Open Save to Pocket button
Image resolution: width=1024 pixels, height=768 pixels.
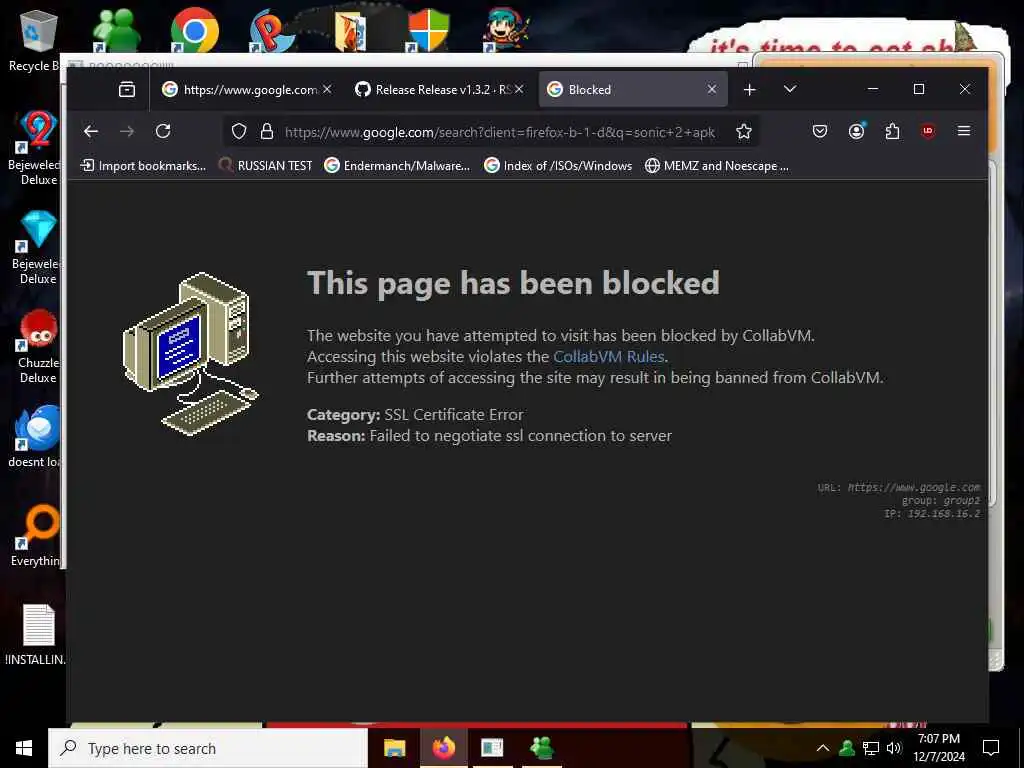click(x=820, y=131)
